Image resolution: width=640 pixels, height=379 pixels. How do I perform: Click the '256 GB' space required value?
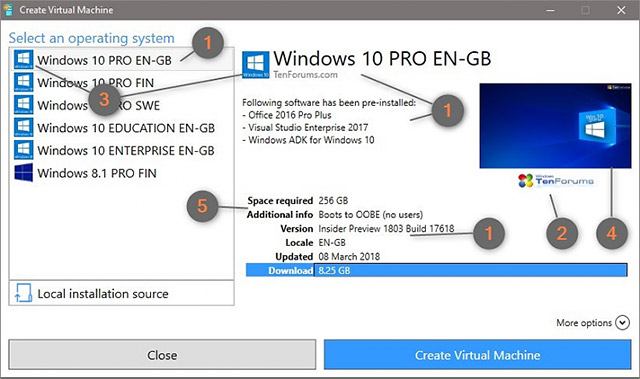click(x=333, y=200)
